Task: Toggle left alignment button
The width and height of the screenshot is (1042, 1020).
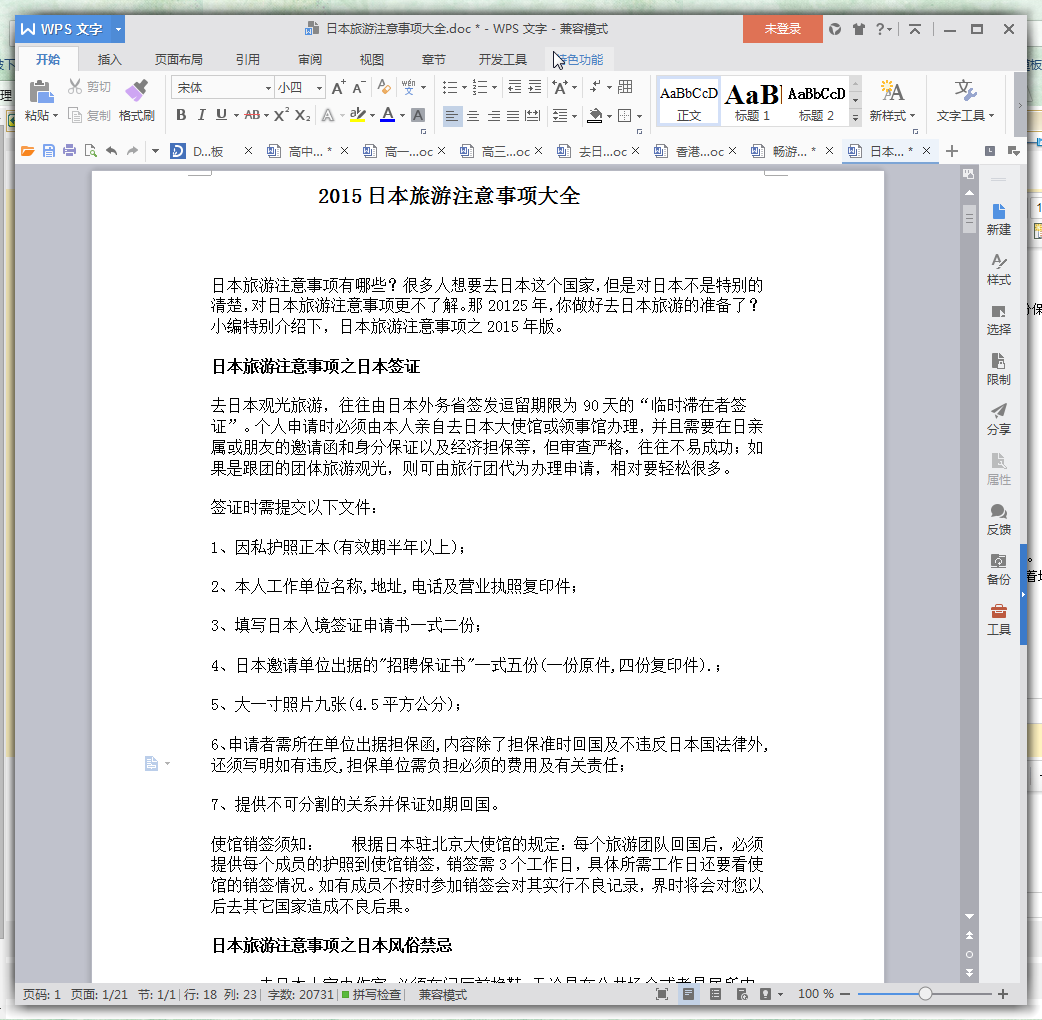Action: [x=451, y=116]
